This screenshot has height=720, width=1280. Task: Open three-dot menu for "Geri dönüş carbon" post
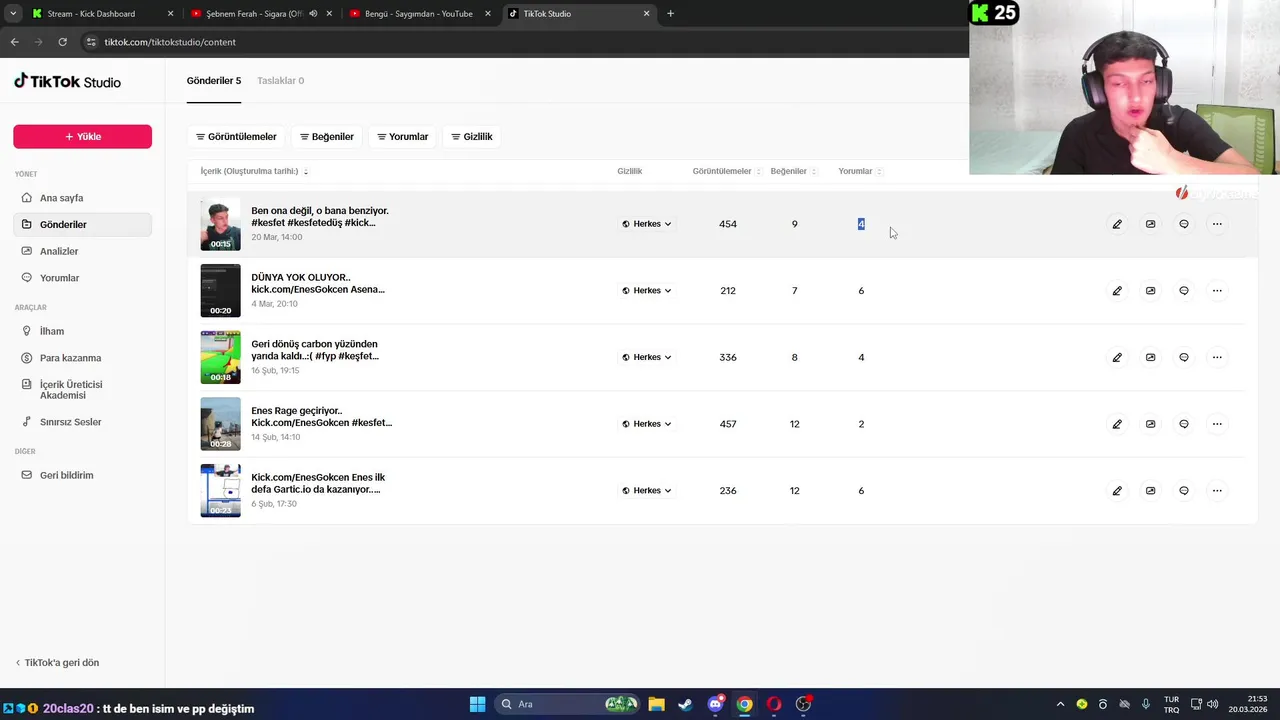pos(1217,357)
